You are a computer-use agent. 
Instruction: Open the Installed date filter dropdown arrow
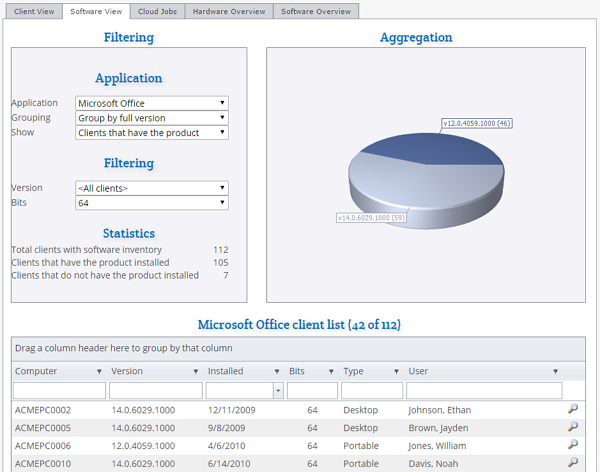click(278, 391)
